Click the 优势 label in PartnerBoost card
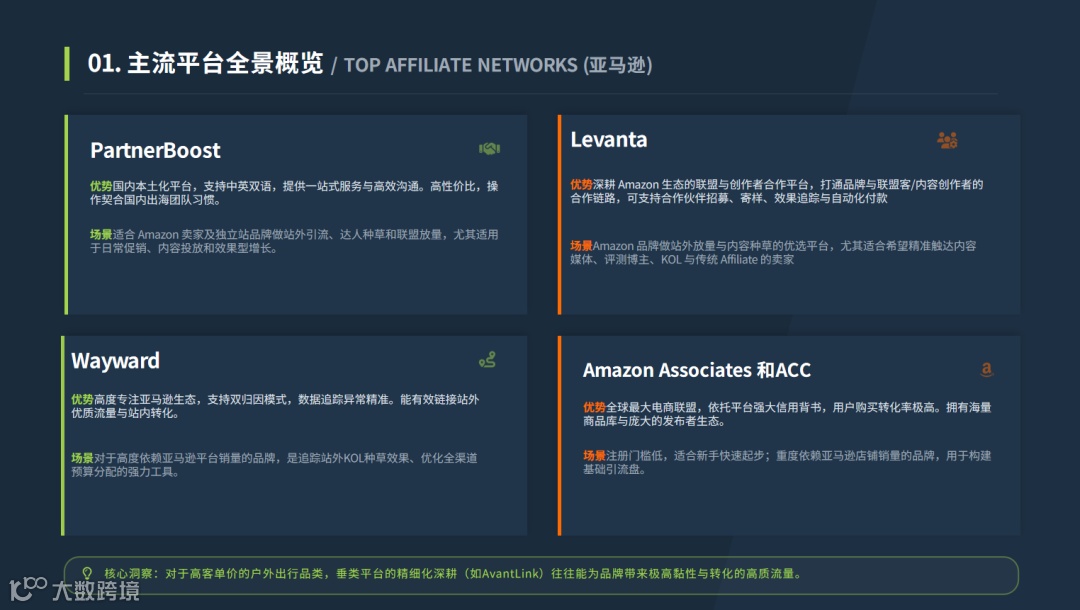Image resolution: width=1080 pixels, height=610 pixels. tap(101, 186)
